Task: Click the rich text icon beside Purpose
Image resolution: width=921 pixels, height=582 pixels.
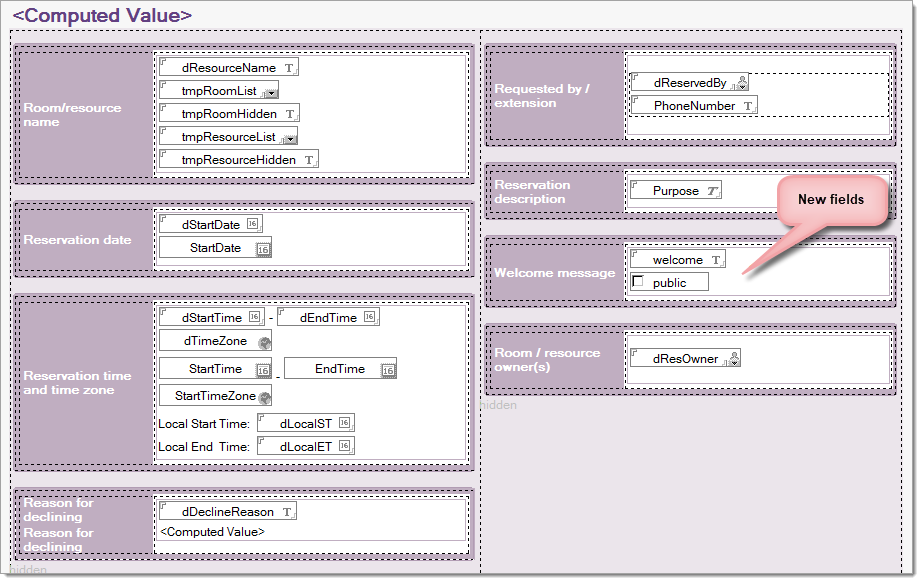Action: coord(711,191)
